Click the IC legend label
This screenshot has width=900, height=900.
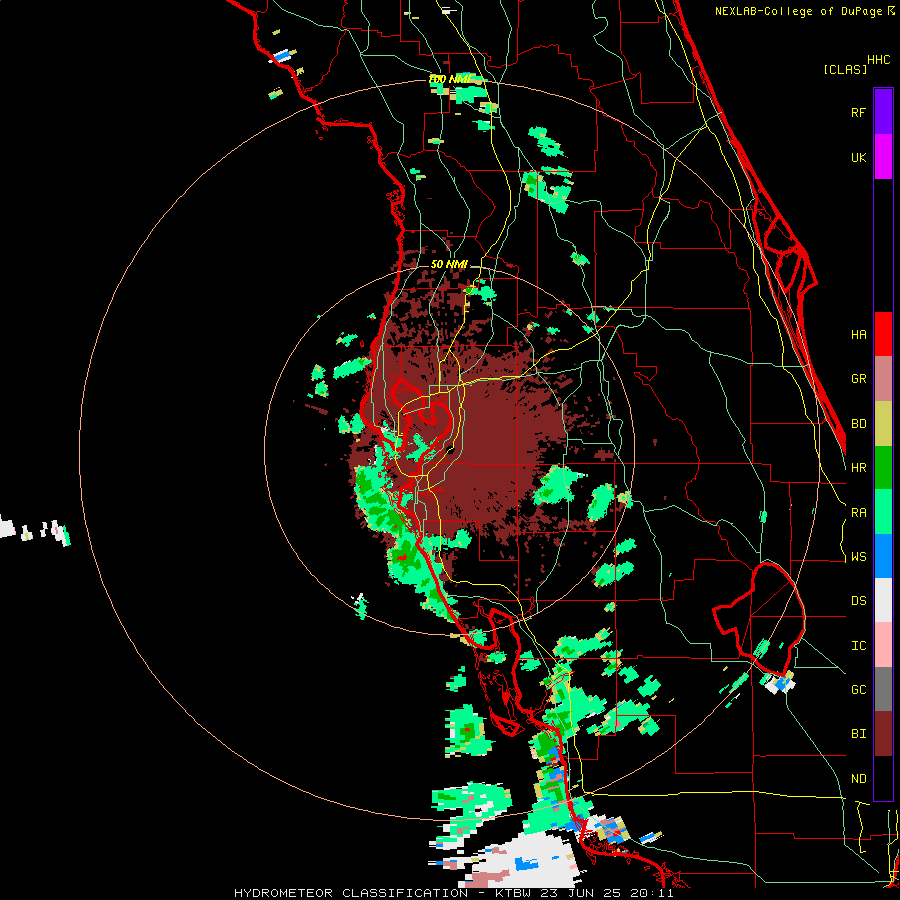pyautogui.click(x=858, y=646)
